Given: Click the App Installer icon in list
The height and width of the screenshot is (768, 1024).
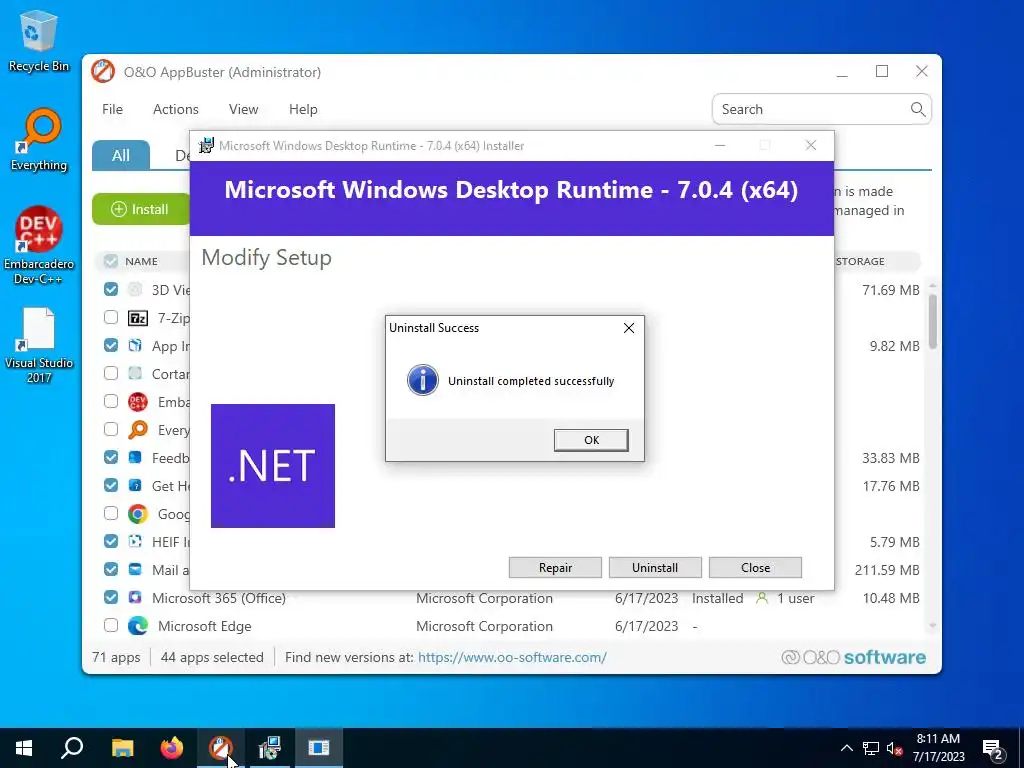Looking at the screenshot, I should pyautogui.click(x=135, y=345).
